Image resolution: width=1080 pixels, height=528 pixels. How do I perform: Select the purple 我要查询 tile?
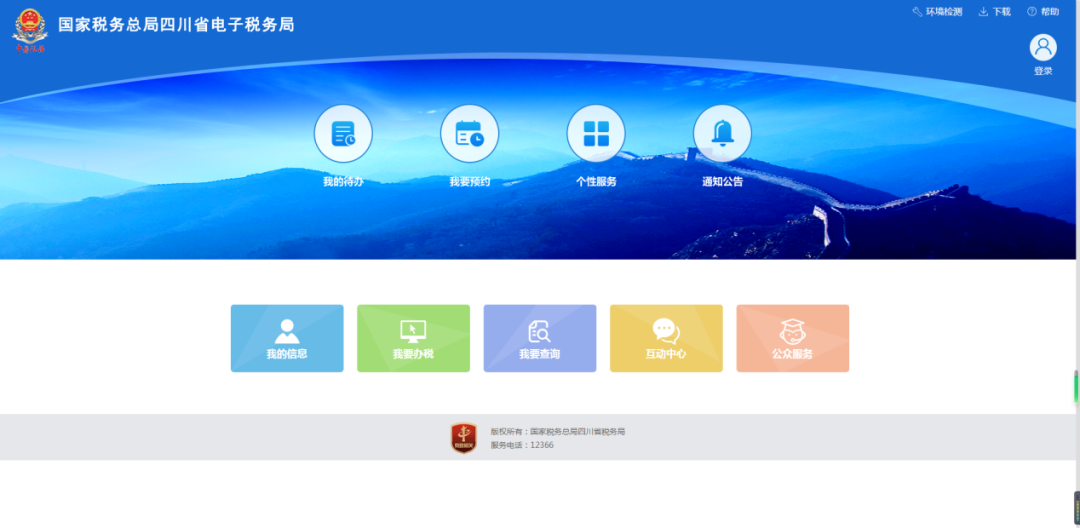click(x=540, y=338)
